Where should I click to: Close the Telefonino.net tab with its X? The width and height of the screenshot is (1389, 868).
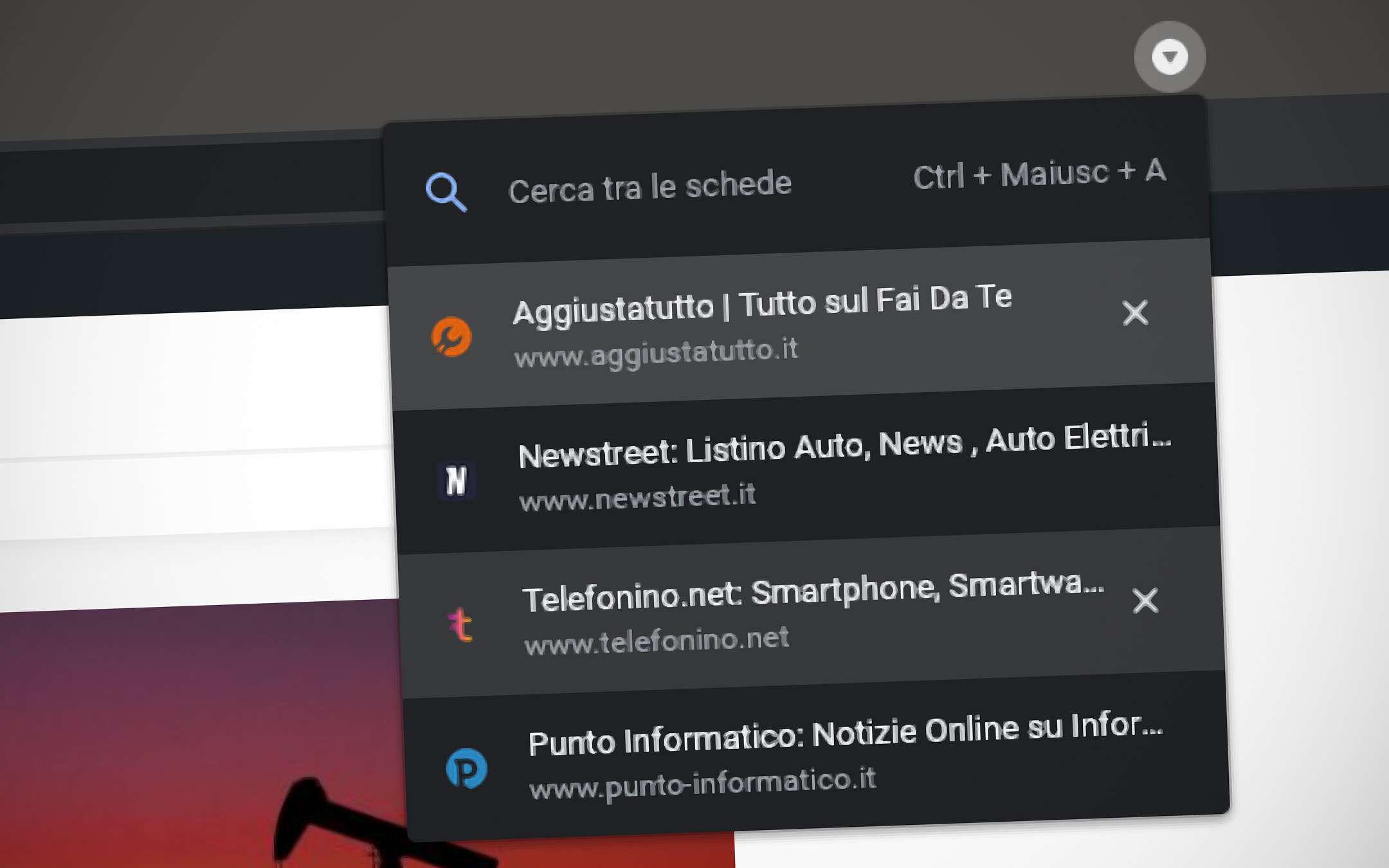coord(1146,602)
